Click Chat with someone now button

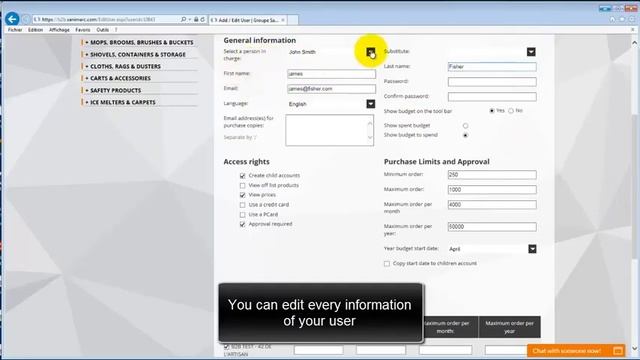(x=576, y=351)
